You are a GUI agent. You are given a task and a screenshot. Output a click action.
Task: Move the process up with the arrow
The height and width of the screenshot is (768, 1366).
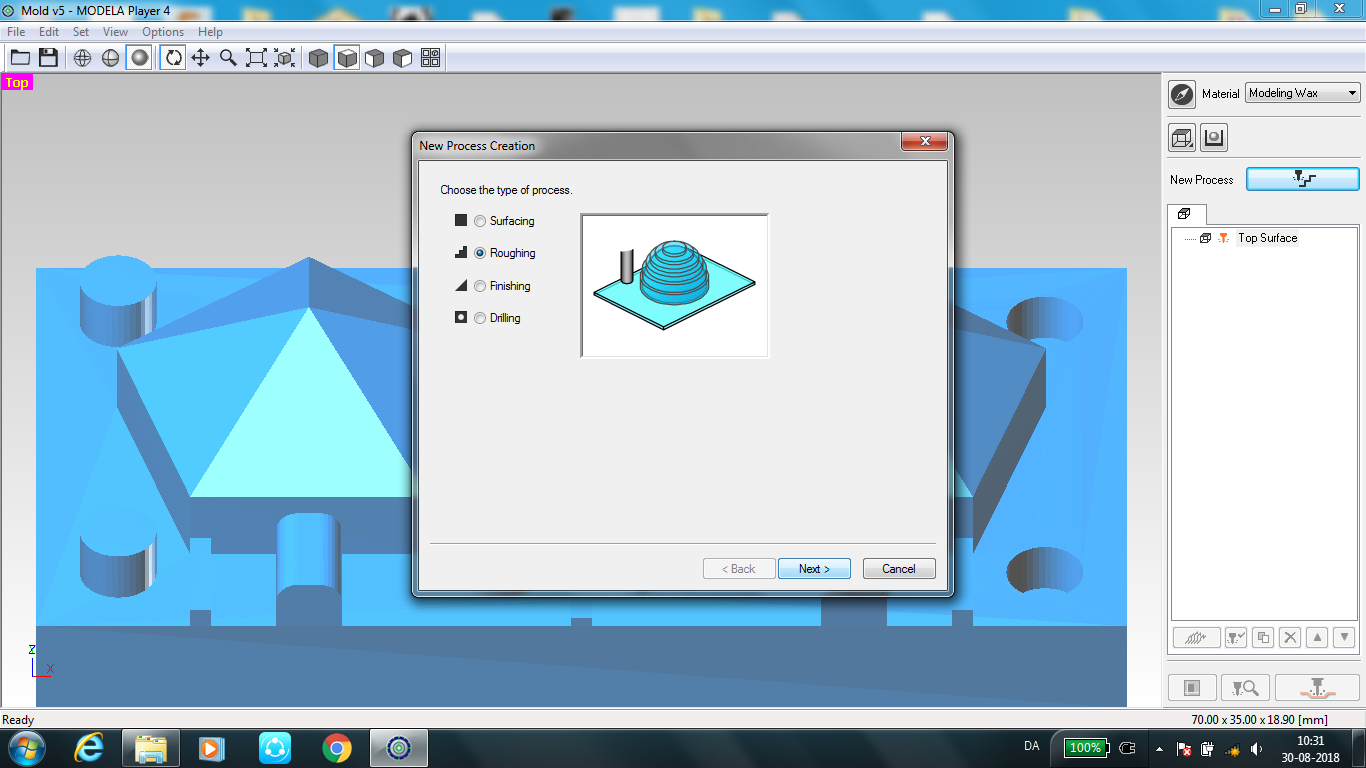(x=1317, y=636)
